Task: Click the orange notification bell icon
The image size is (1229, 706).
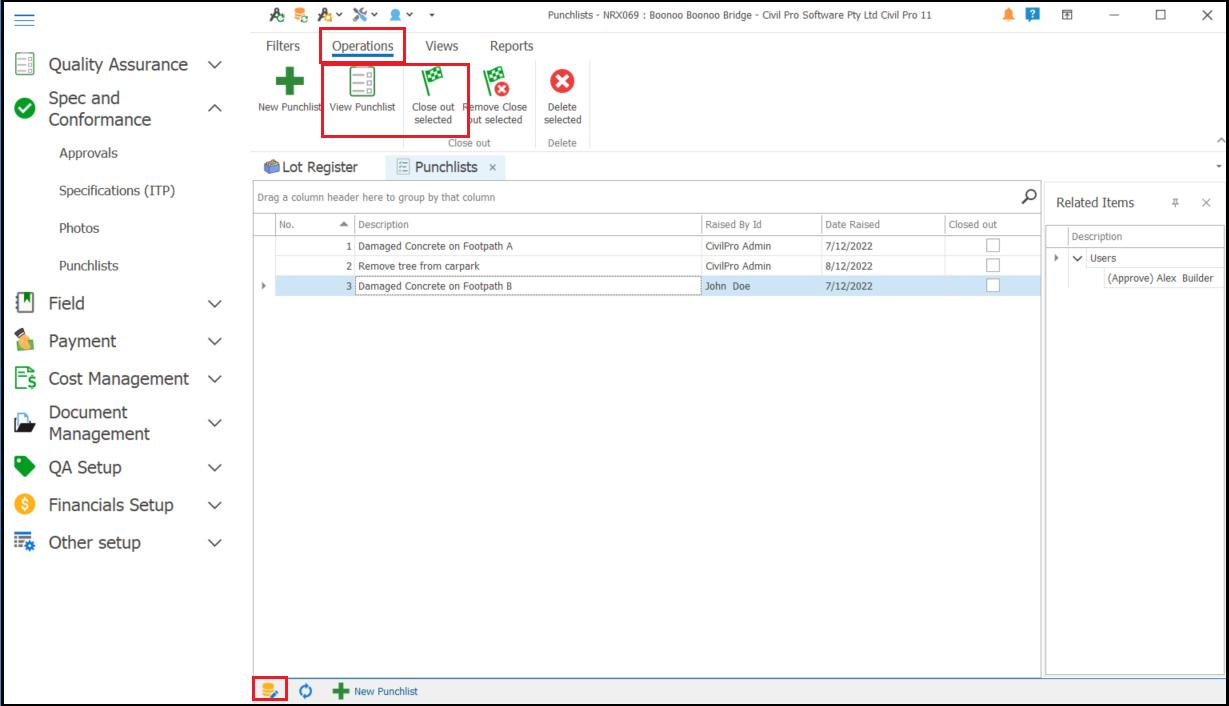Action: coord(1008,15)
